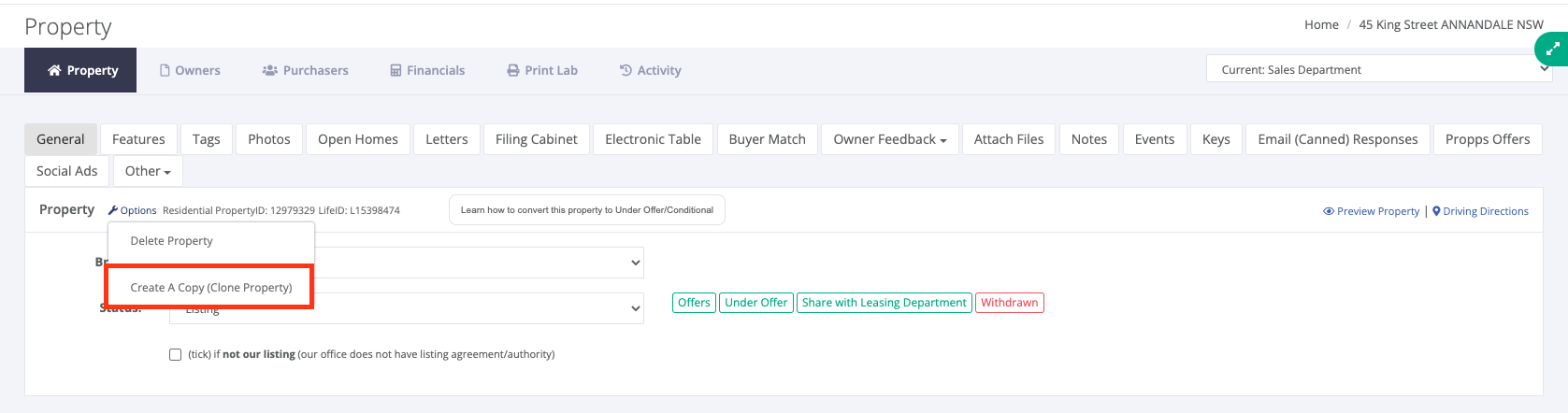Image resolution: width=1568 pixels, height=413 pixels.
Task: Open the Print Lab tab
Action: (x=542, y=70)
